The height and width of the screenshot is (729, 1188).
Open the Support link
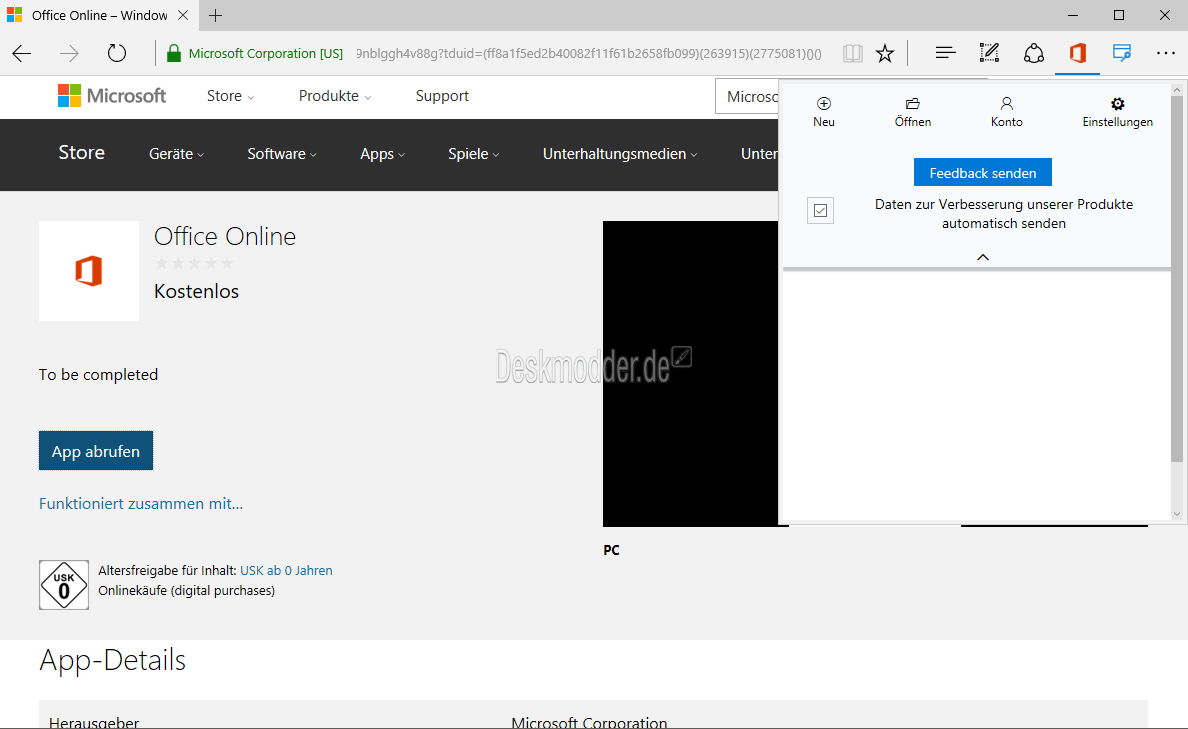click(442, 96)
